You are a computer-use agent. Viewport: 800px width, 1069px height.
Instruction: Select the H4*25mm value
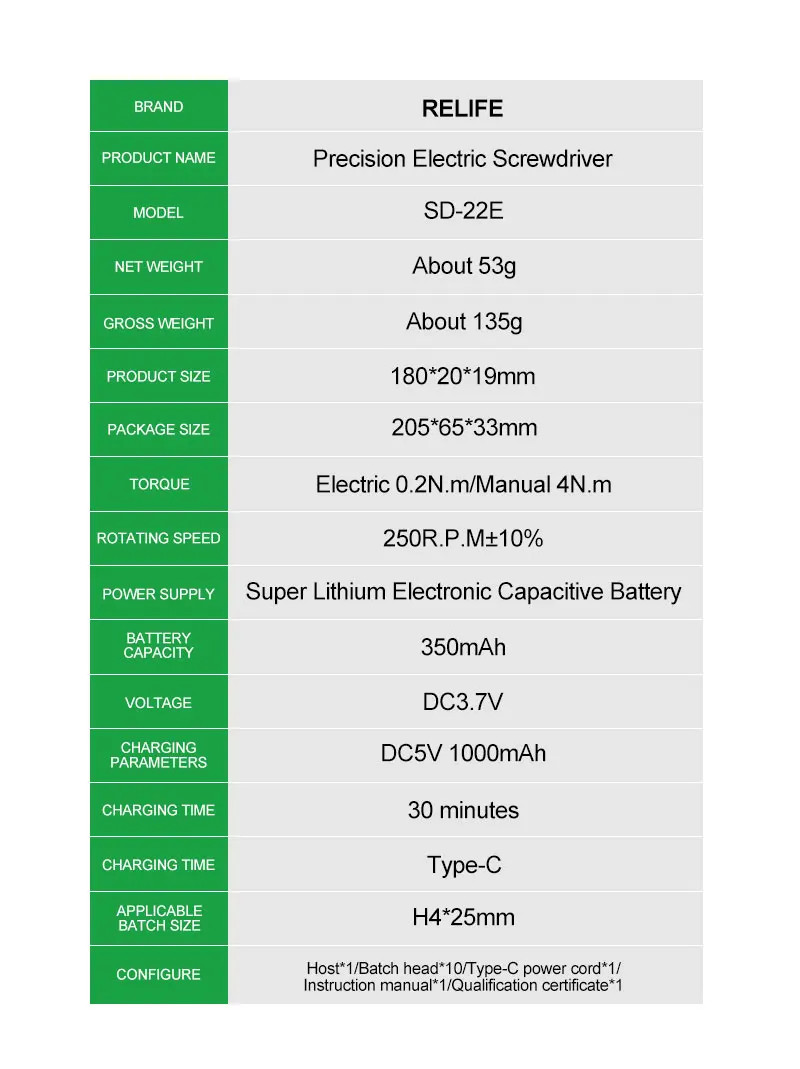click(x=463, y=918)
